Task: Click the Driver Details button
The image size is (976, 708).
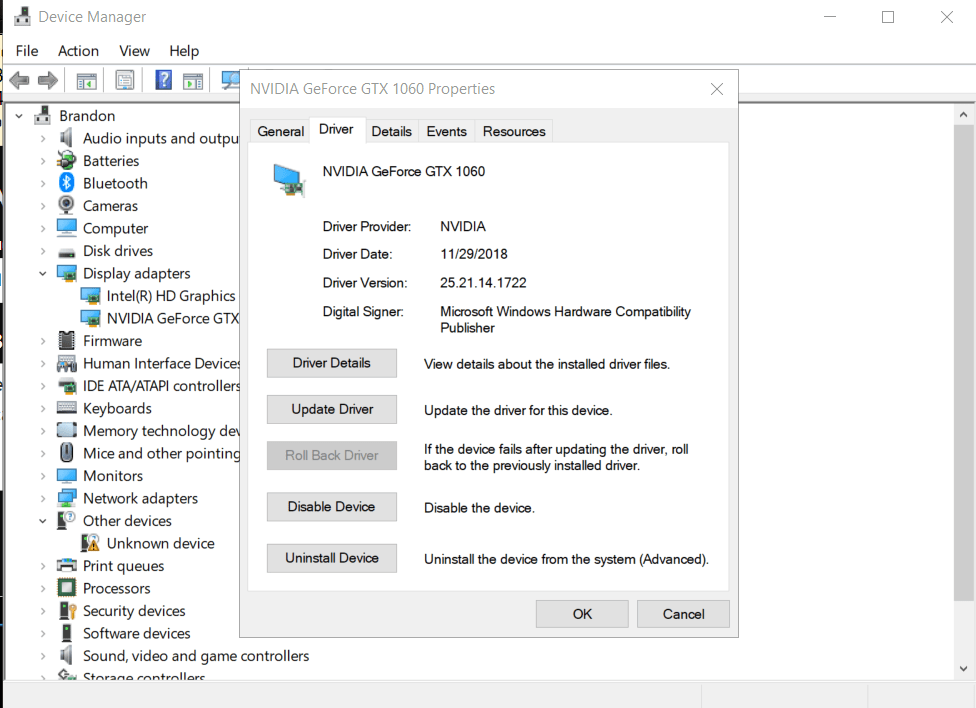Action: 332,363
